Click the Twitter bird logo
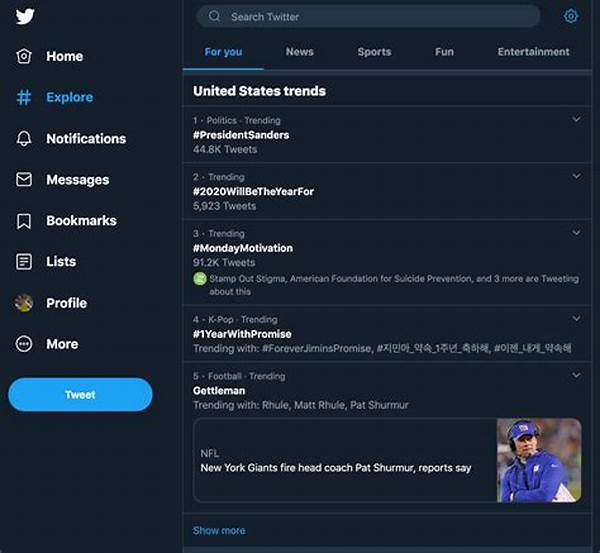The width and height of the screenshot is (600, 553). click(x=25, y=17)
